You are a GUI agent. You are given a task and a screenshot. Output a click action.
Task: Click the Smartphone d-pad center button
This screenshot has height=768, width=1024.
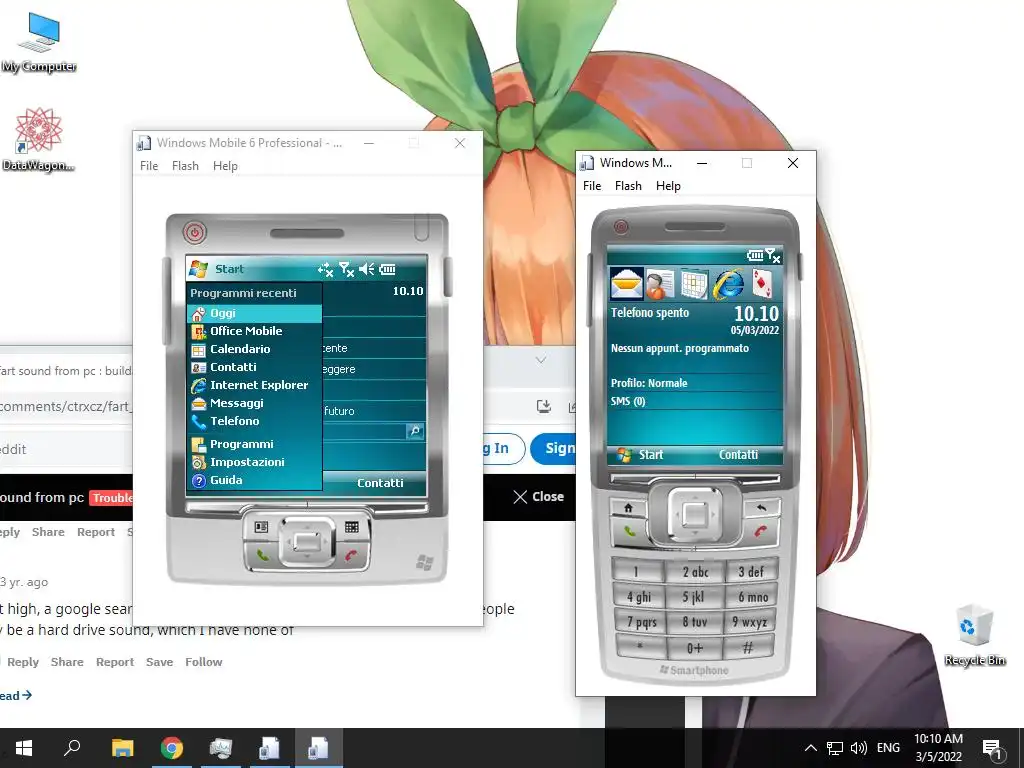pos(695,515)
